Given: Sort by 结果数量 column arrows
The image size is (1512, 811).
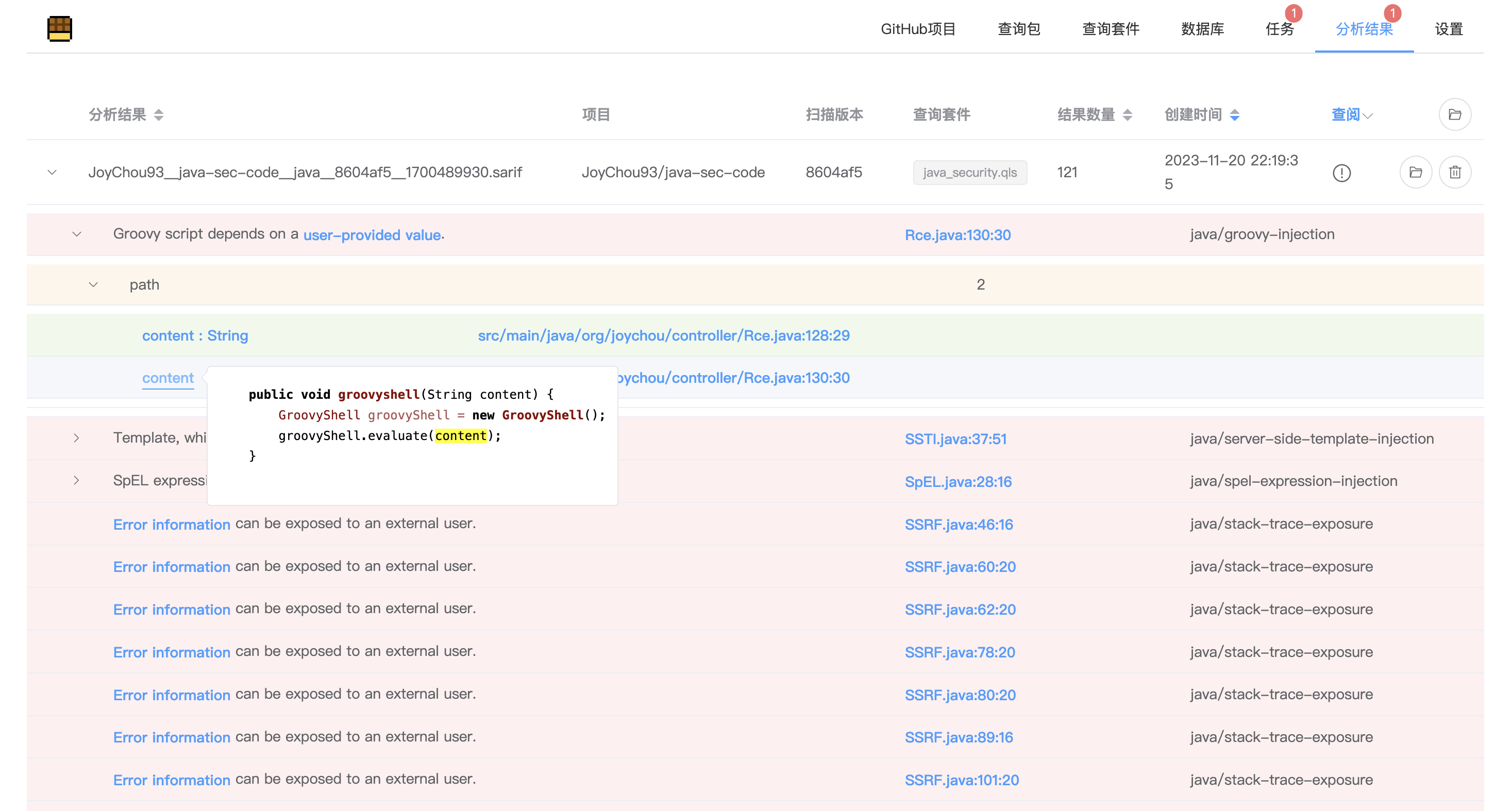Looking at the screenshot, I should pyautogui.click(x=1127, y=115).
